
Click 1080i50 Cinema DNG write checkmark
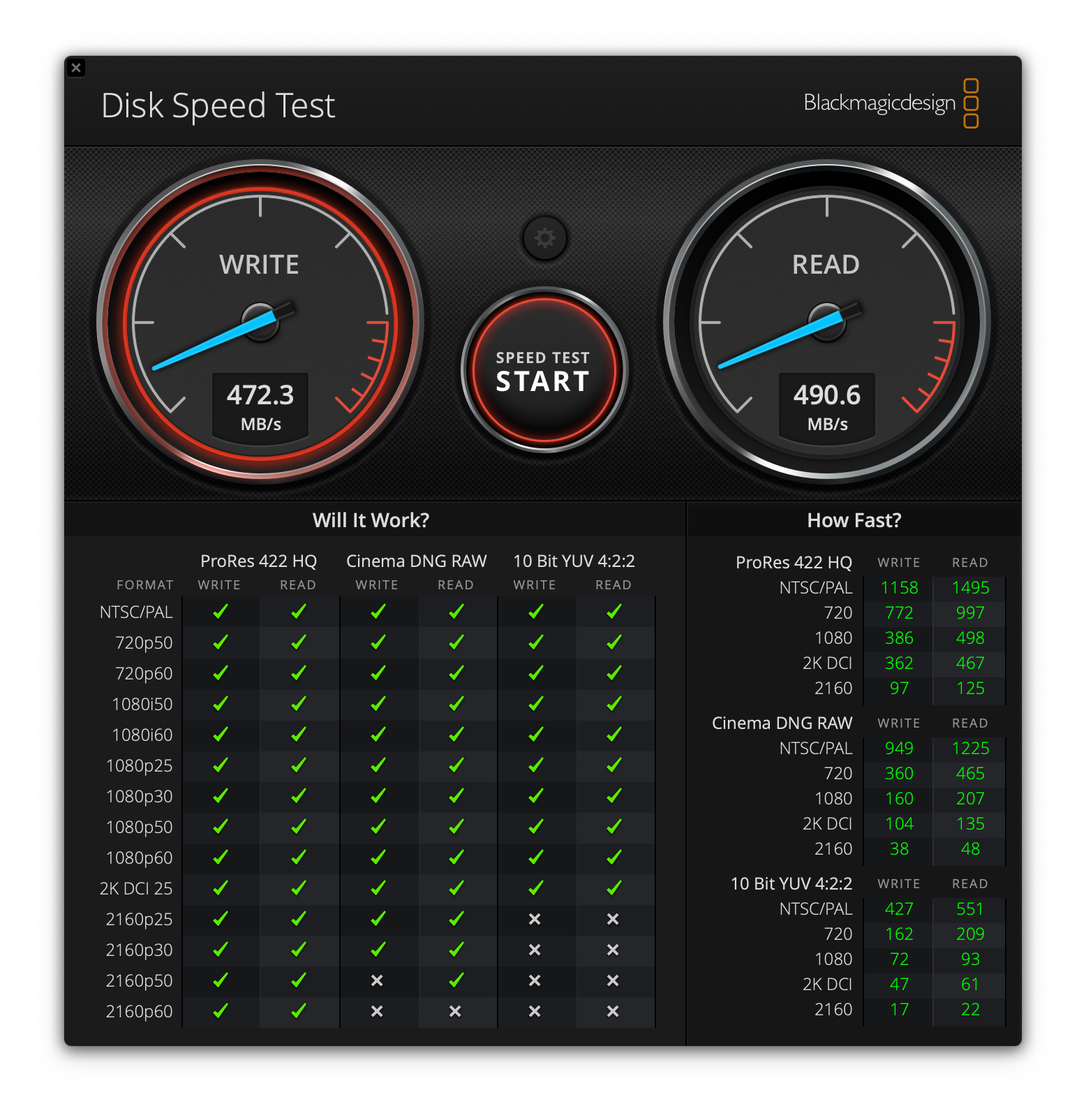[378, 704]
